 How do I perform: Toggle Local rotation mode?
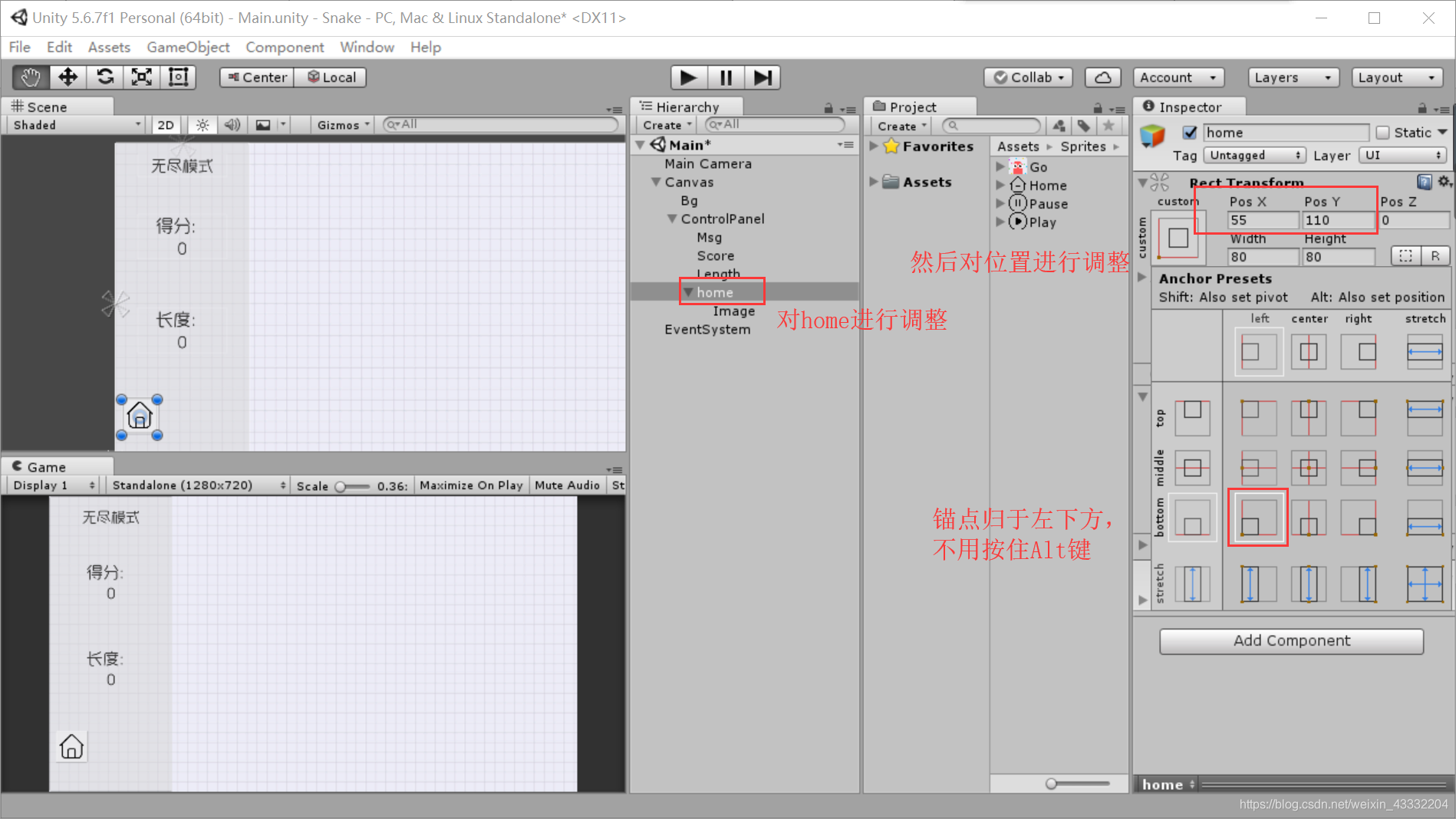tap(331, 77)
